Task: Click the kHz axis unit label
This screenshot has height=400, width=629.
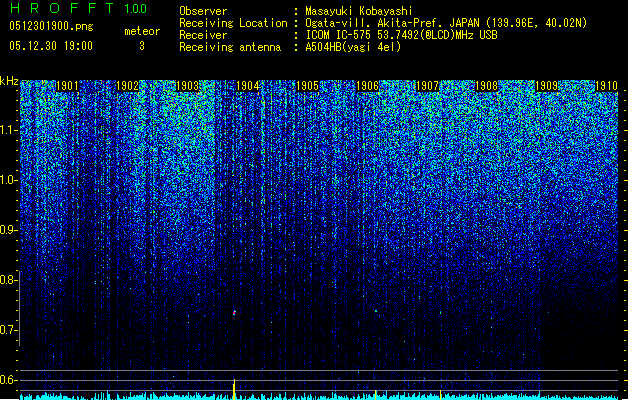Action: pos(9,81)
